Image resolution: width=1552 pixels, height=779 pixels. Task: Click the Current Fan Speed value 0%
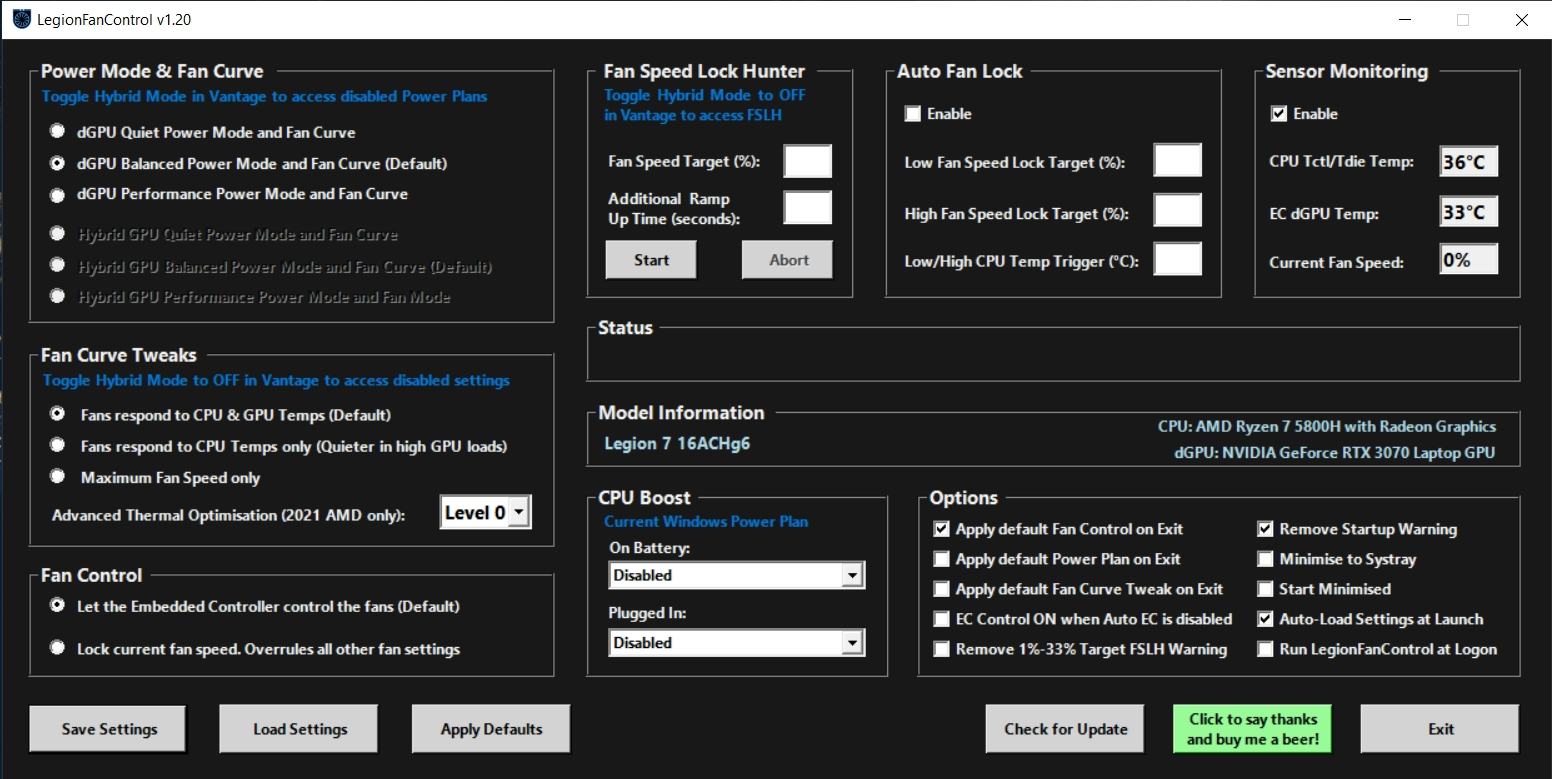click(x=1469, y=260)
